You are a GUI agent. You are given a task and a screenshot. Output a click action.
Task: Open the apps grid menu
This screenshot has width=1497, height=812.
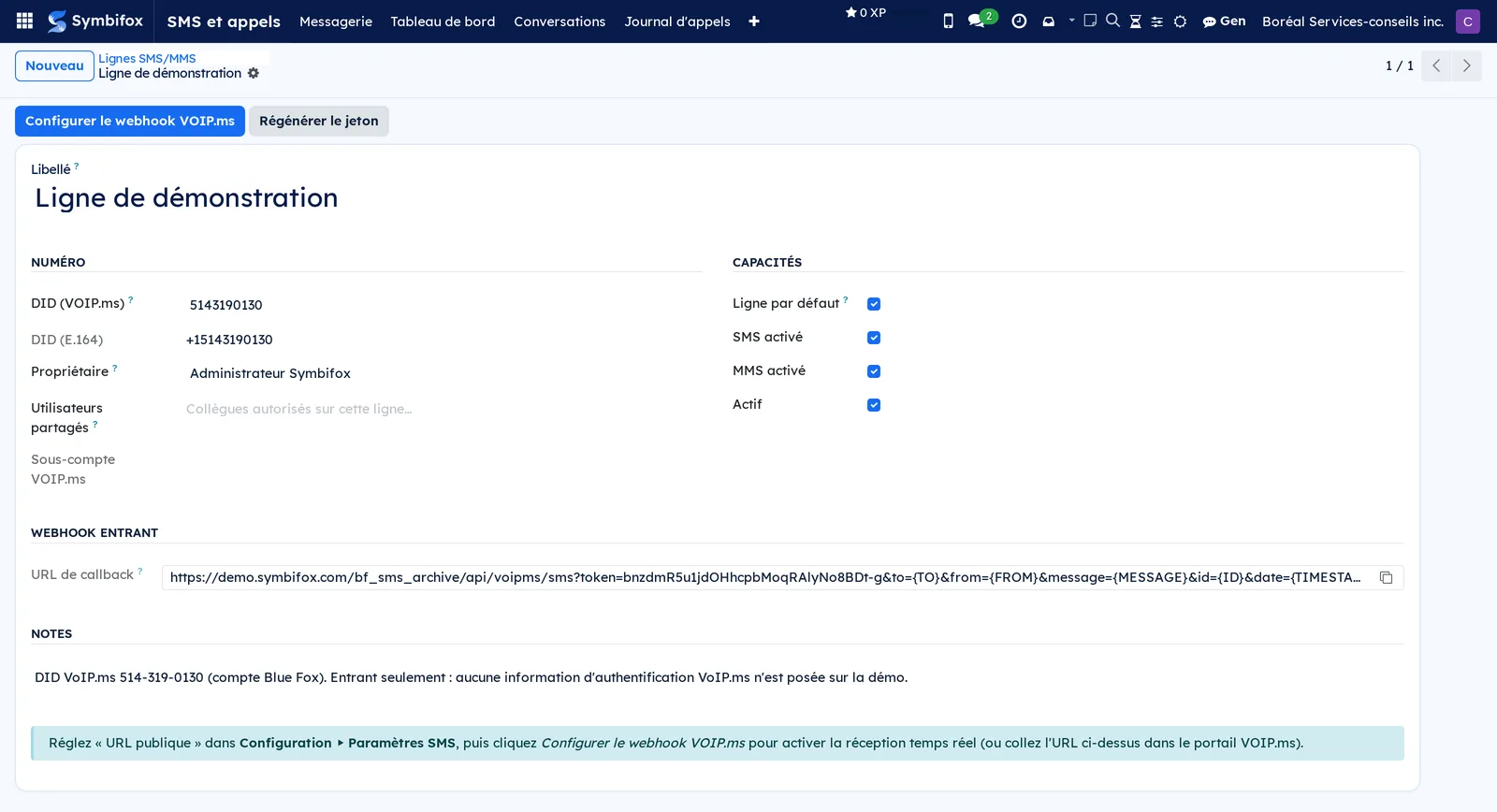[24, 21]
